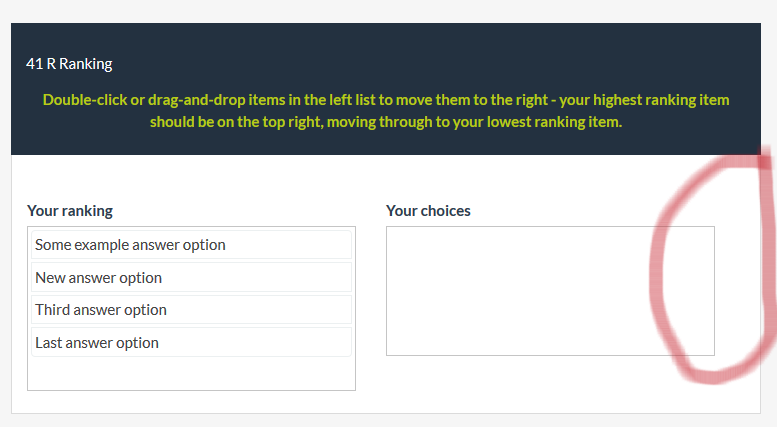The image size is (777, 427).
Task: Click the question number '41'
Action: click(x=34, y=64)
